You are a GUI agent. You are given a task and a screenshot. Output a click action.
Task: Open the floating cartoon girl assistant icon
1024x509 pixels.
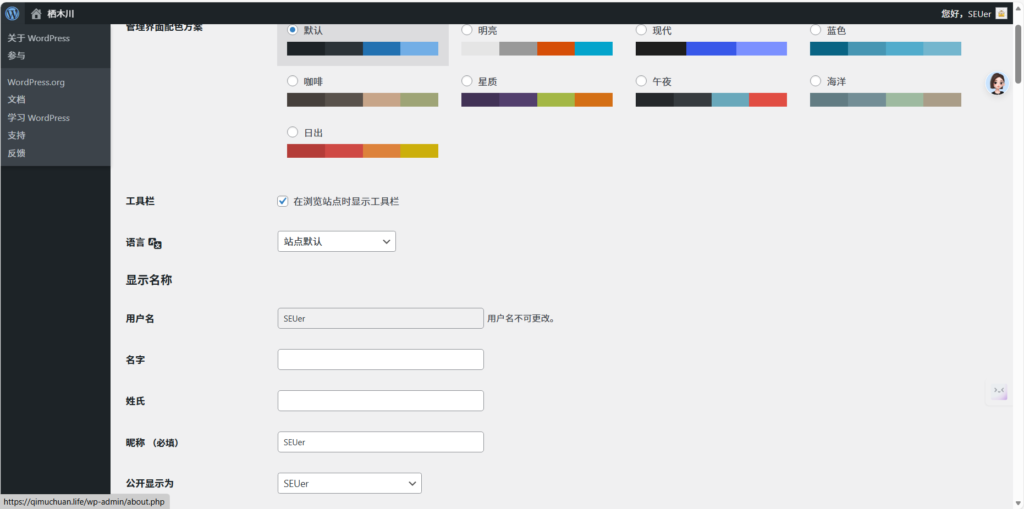click(x=997, y=84)
